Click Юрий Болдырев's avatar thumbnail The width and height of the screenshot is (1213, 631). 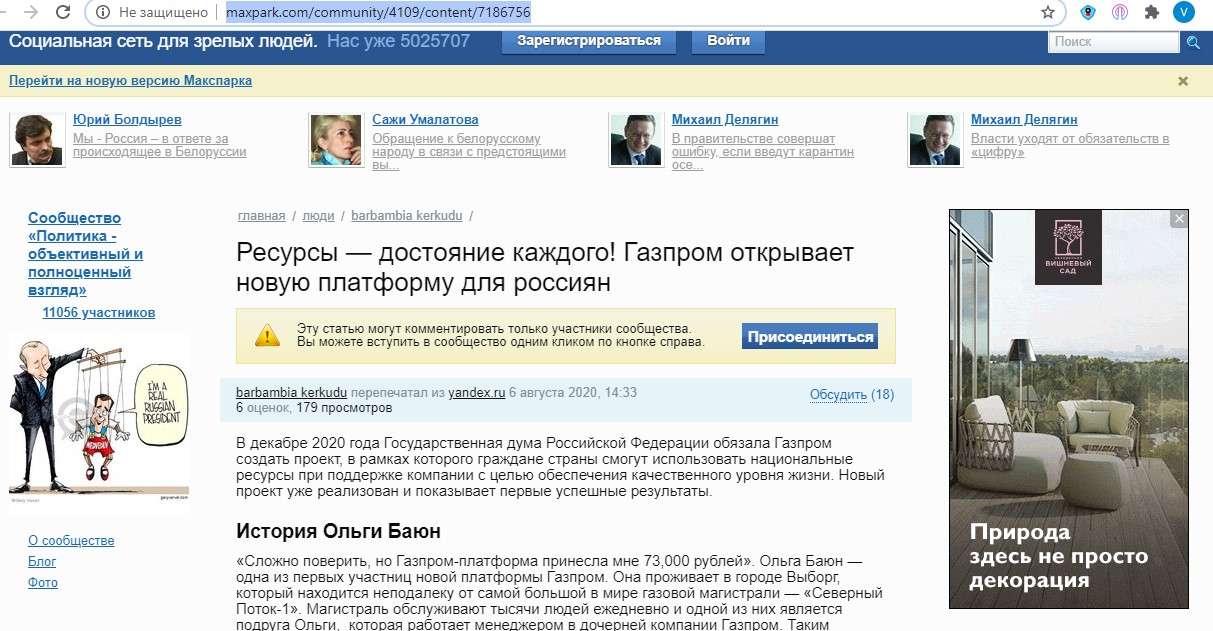tap(37, 139)
